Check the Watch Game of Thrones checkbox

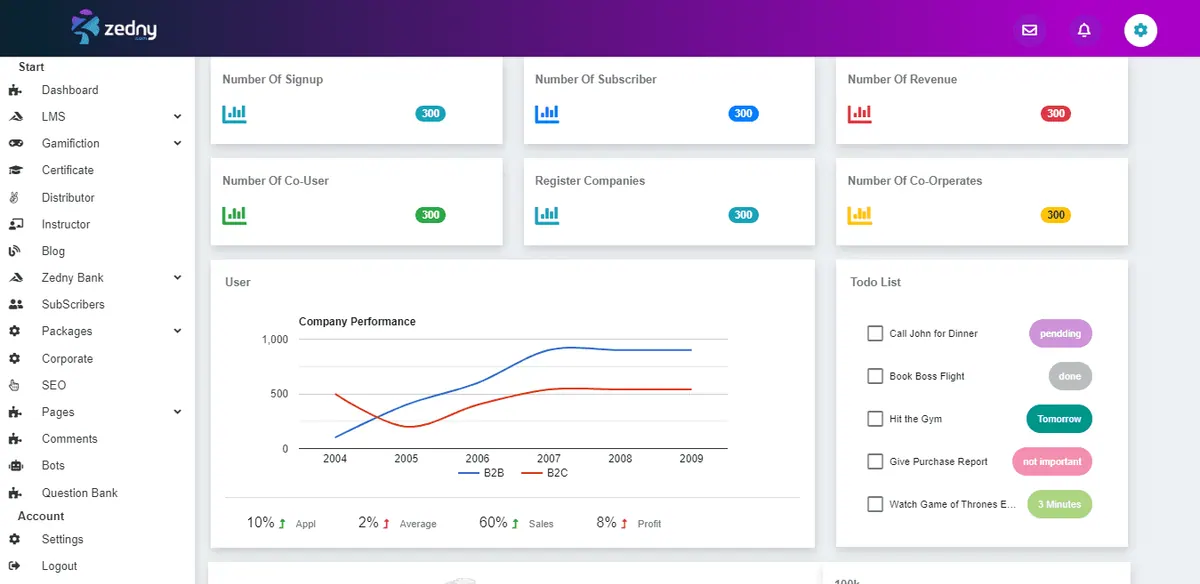pos(875,504)
